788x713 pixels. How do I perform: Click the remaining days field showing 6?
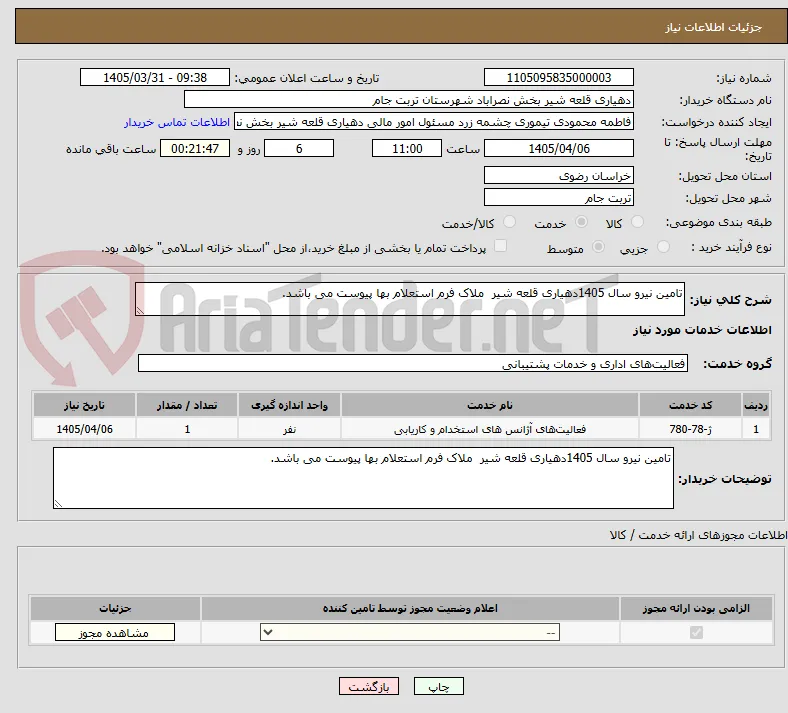[299, 148]
